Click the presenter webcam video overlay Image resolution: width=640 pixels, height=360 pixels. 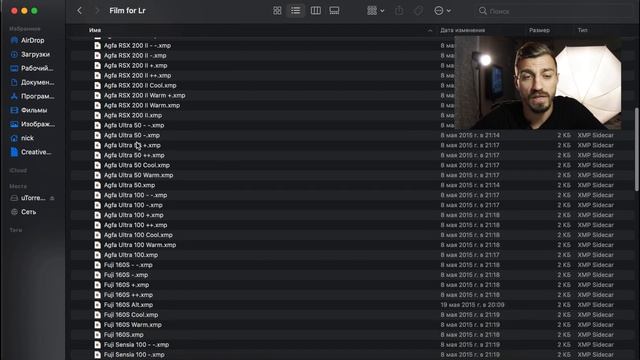(x=538, y=82)
